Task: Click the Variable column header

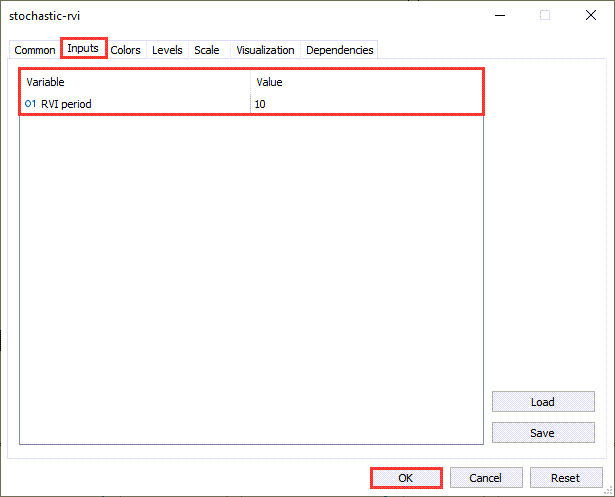Action: tap(135, 82)
